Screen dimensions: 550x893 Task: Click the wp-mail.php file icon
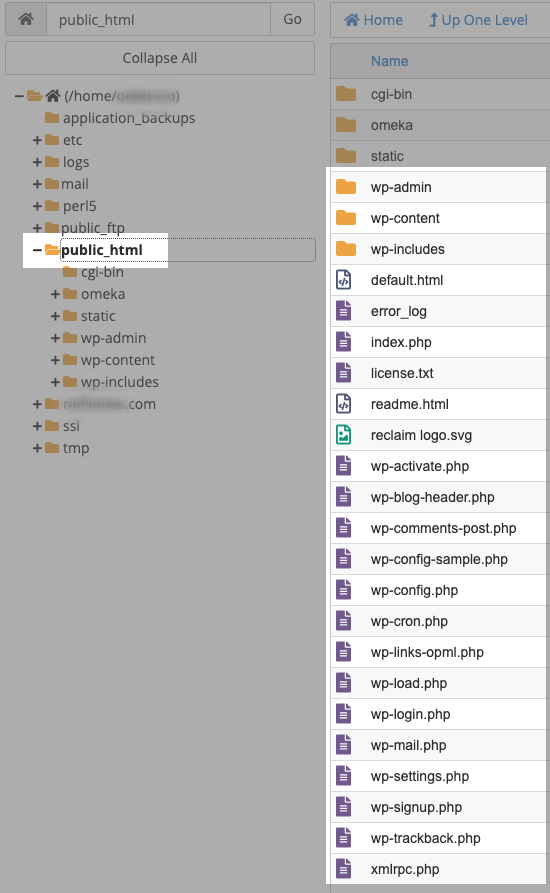tap(343, 745)
